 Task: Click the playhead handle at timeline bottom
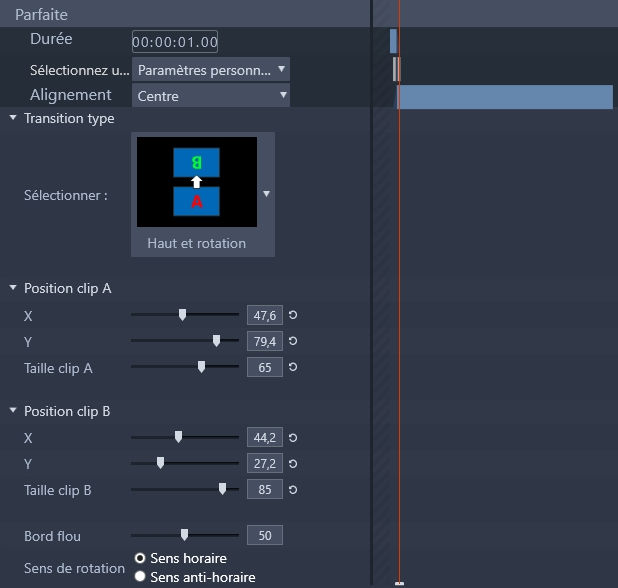click(x=399, y=583)
